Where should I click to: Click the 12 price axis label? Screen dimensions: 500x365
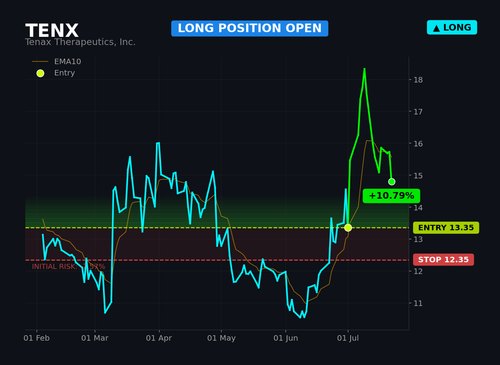coord(418,271)
